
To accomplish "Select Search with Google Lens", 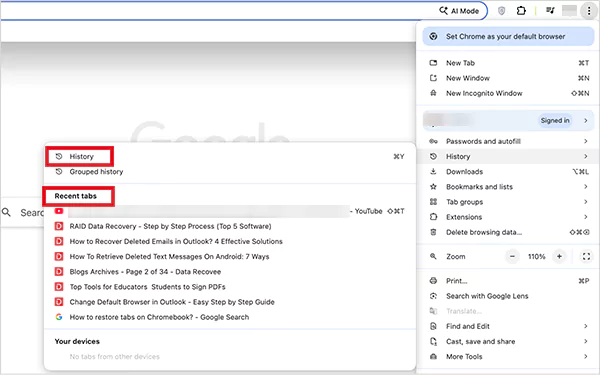I will point(508,296).
